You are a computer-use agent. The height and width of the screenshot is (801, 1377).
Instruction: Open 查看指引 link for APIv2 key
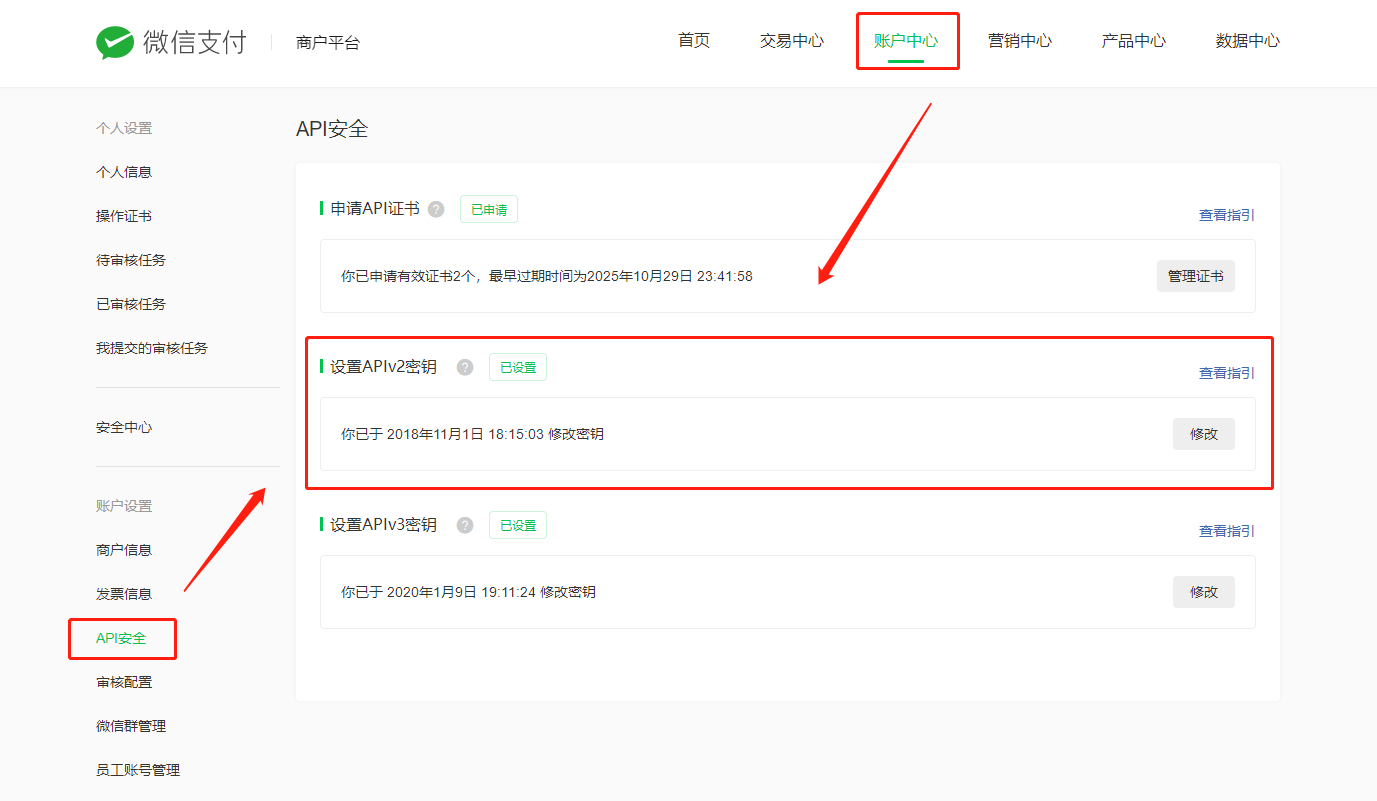[1226, 373]
